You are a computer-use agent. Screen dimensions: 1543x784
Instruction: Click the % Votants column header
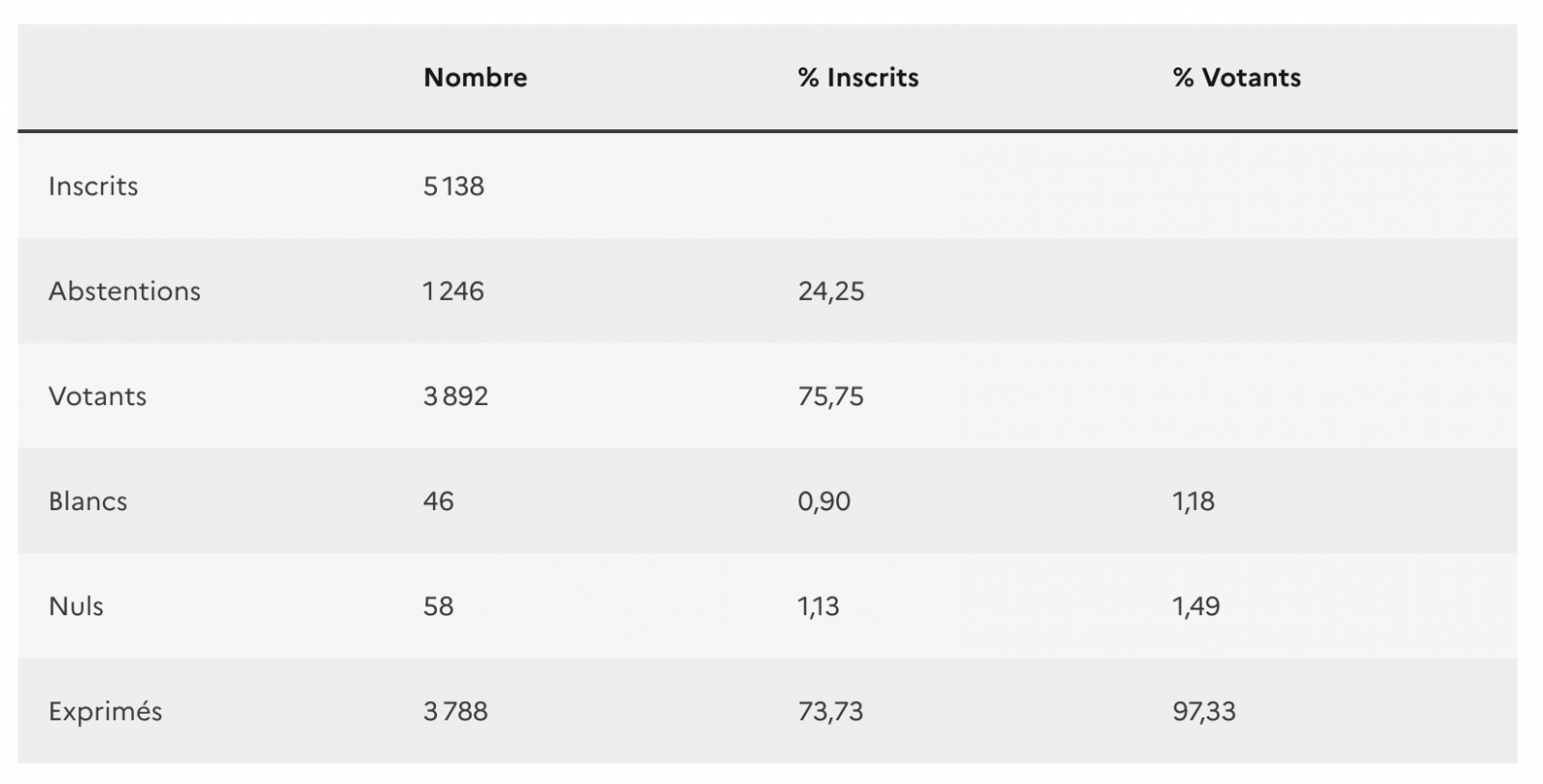click(1236, 77)
